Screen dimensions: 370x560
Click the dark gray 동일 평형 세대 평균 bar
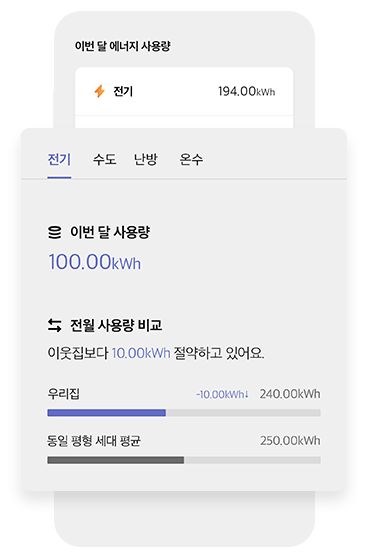tap(116, 460)
